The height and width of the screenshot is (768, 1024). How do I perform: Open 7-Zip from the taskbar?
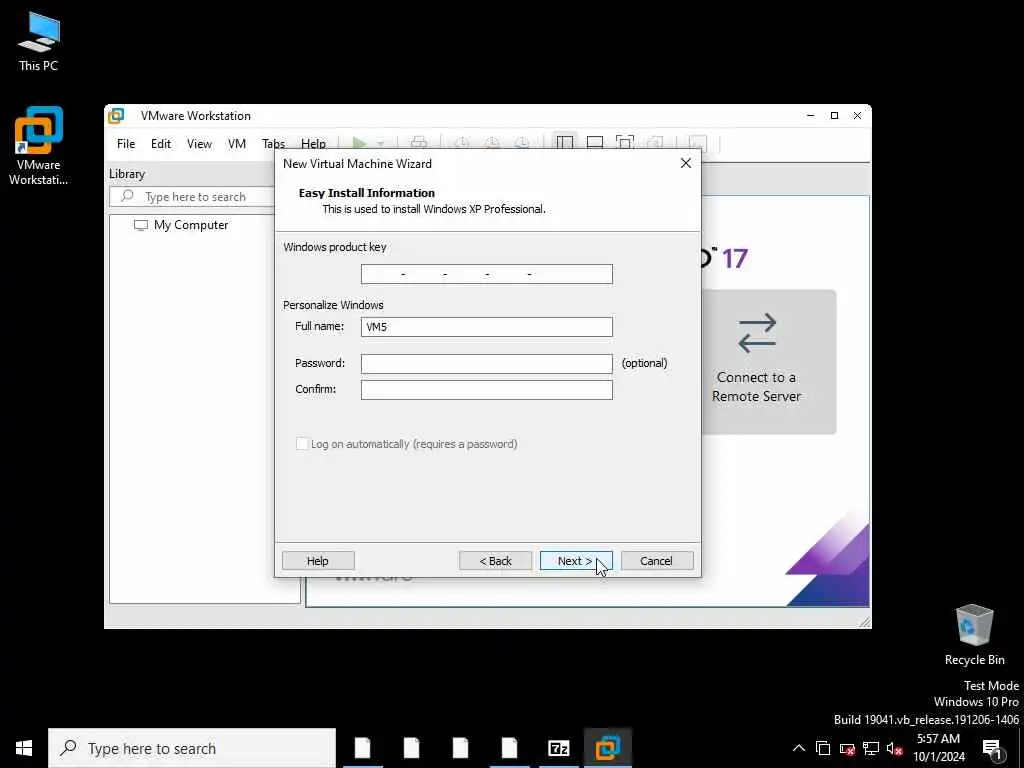[x=558, y=748]
